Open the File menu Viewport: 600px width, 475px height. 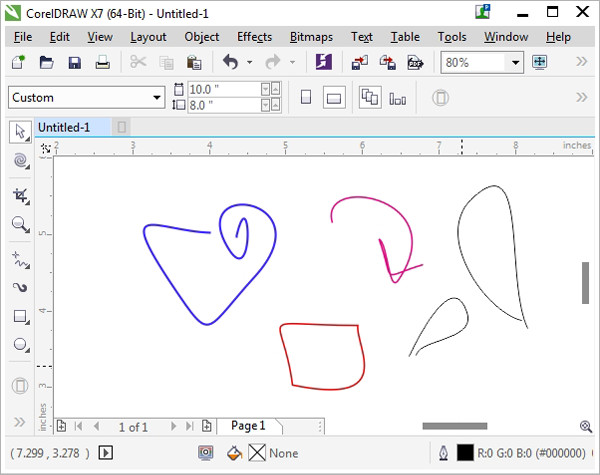(x=23, y=37)
